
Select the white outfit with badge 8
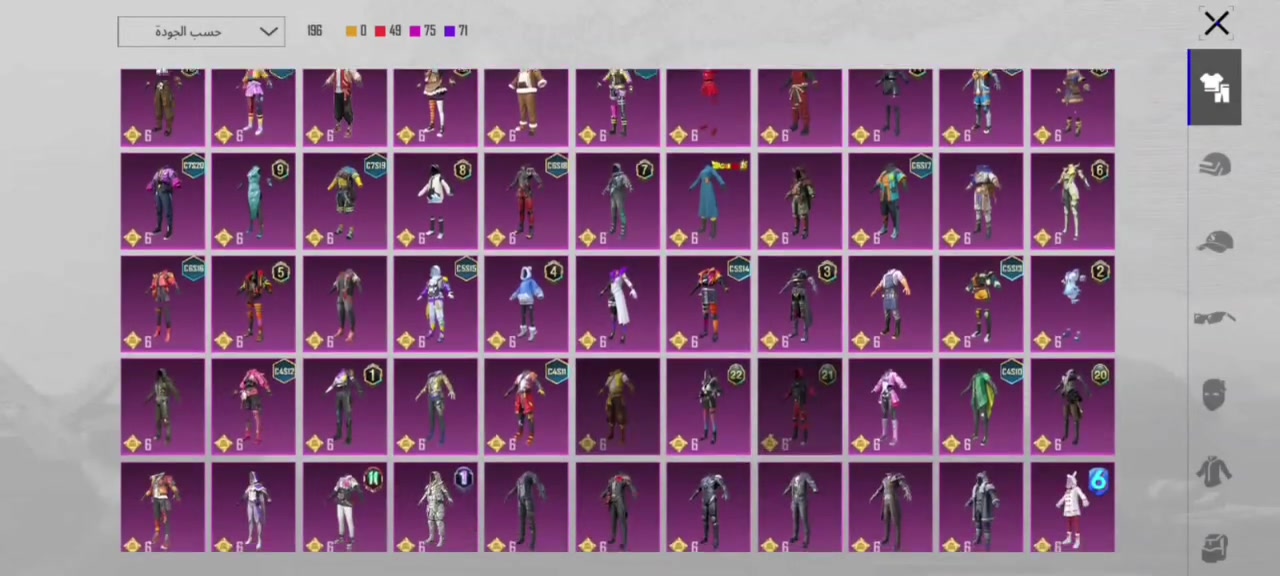click(x=436, y=201)
